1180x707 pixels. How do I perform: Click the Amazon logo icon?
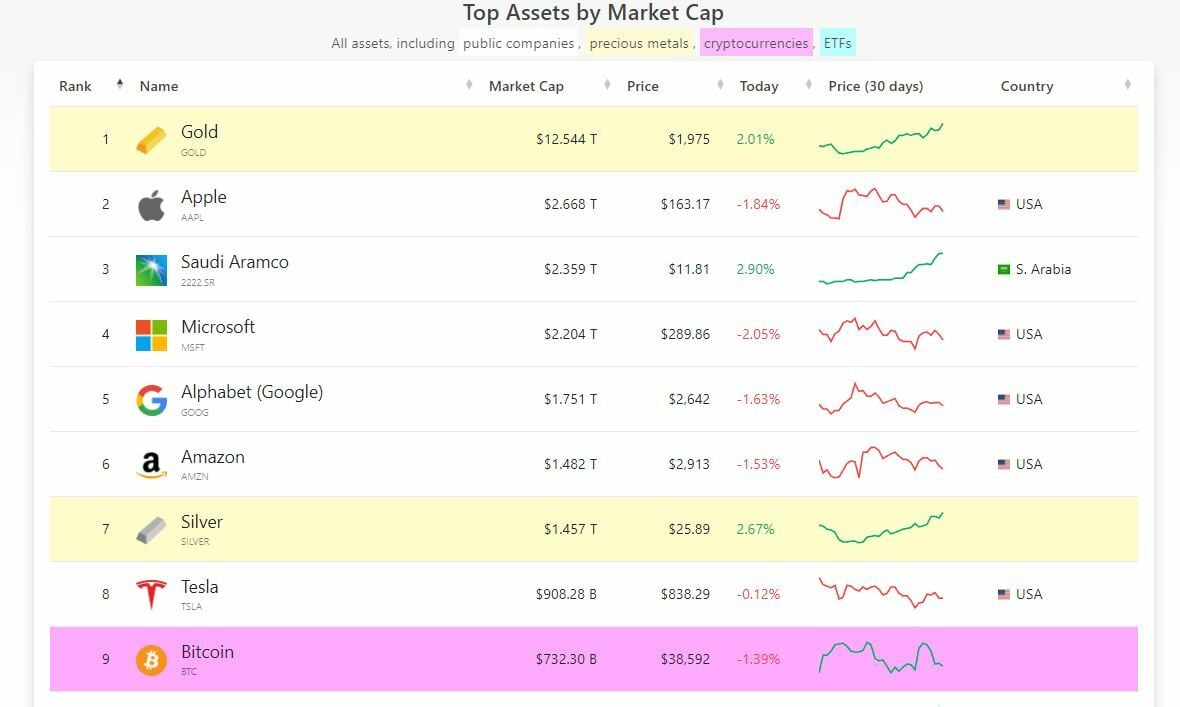(152, 465)
